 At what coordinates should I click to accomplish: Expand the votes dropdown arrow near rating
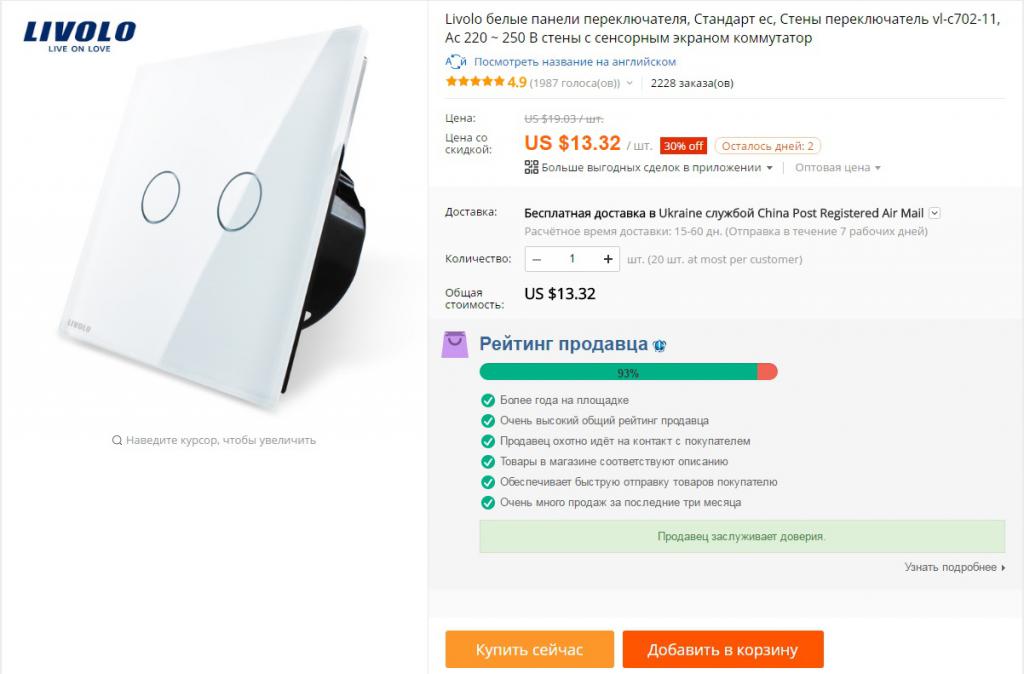(x=630, y=84)
